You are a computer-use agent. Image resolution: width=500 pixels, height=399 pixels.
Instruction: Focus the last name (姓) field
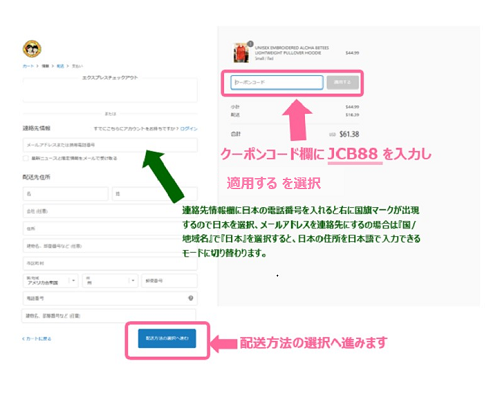[155, 194]
